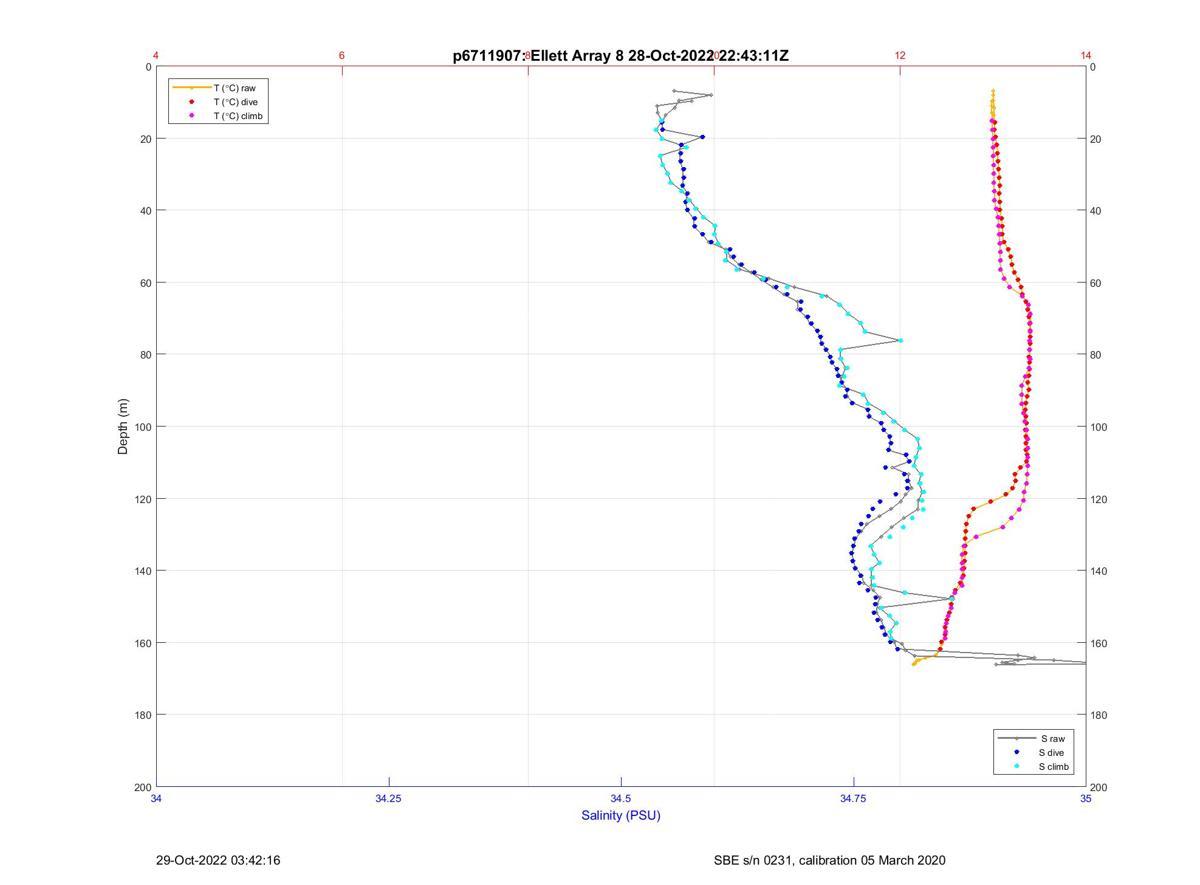The height and width of the screenshot is (885, 1200).
Task: Click depth tick '180' on the left axis
Action: 142,715
